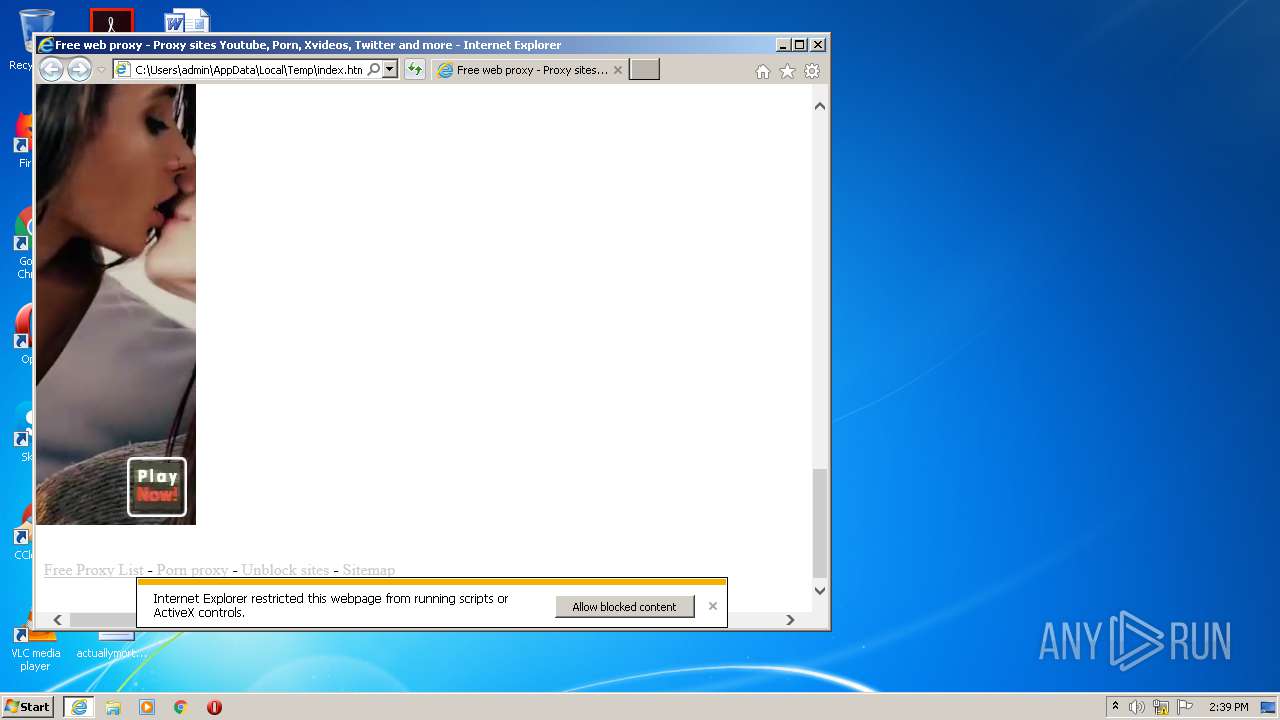Open the Tools gear menu
This screenshot has height=720, width=1280.
point(812,71)
